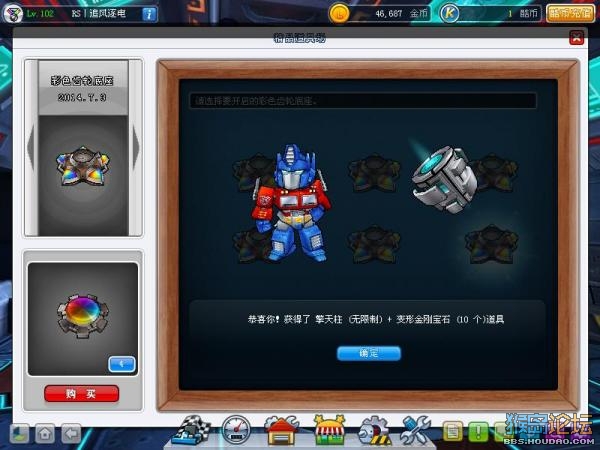
Task: Select the glowing bottom-right gear base slot
Action: tap(491, 245)
